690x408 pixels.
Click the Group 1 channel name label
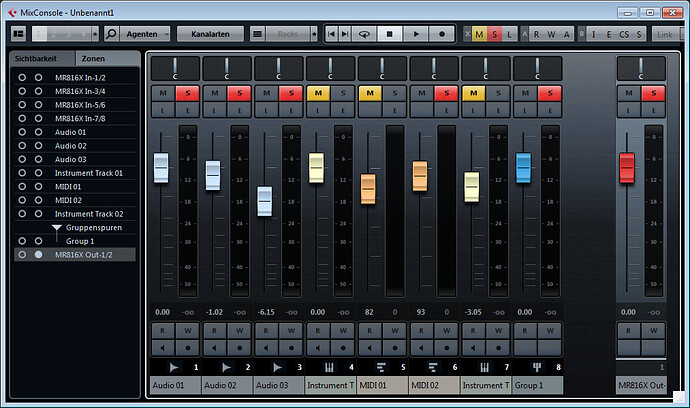pyautogui.click(x=538, y=385)
